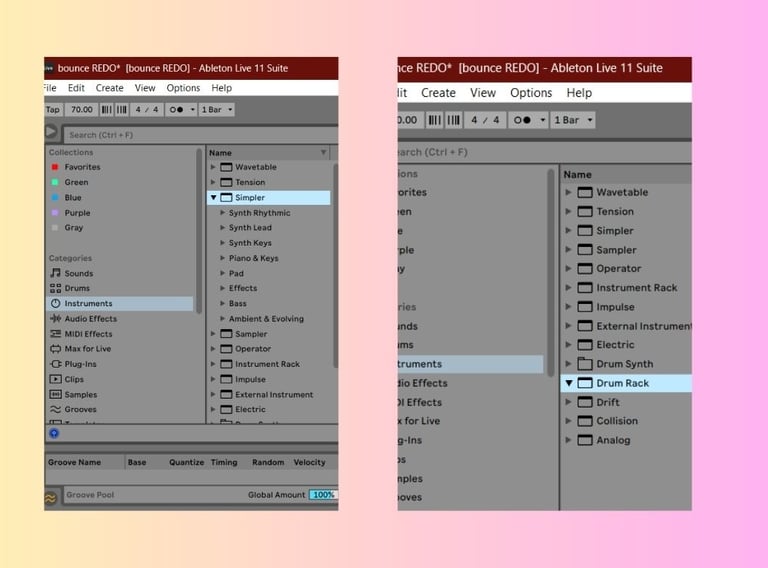768x568 pixels.
Task: Open Max for Live category in left window
Action: [88, 349]
